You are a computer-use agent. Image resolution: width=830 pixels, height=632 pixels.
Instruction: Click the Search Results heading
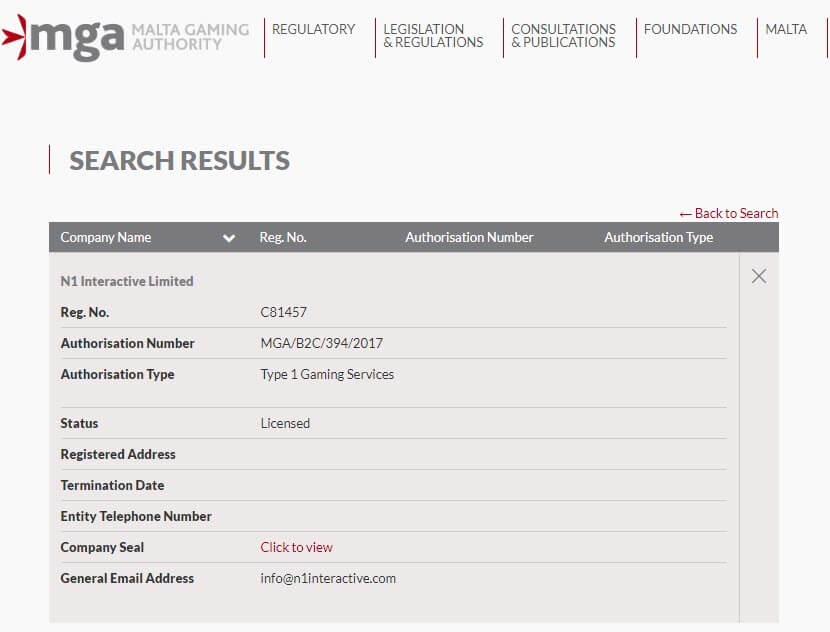pos(179,160)
